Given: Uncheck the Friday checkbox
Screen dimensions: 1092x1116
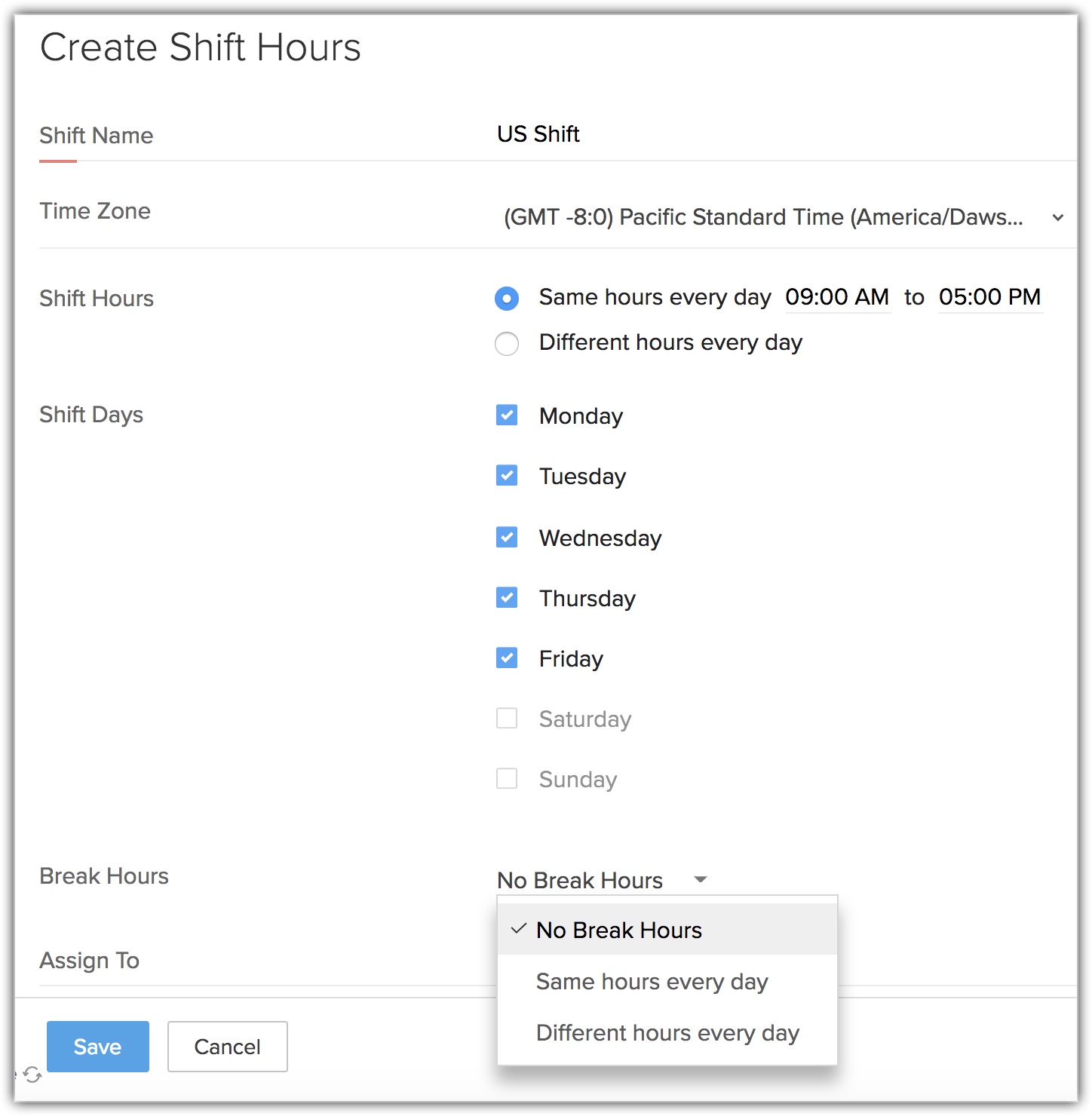Looking at the screenshot, I should coord(507,658).
